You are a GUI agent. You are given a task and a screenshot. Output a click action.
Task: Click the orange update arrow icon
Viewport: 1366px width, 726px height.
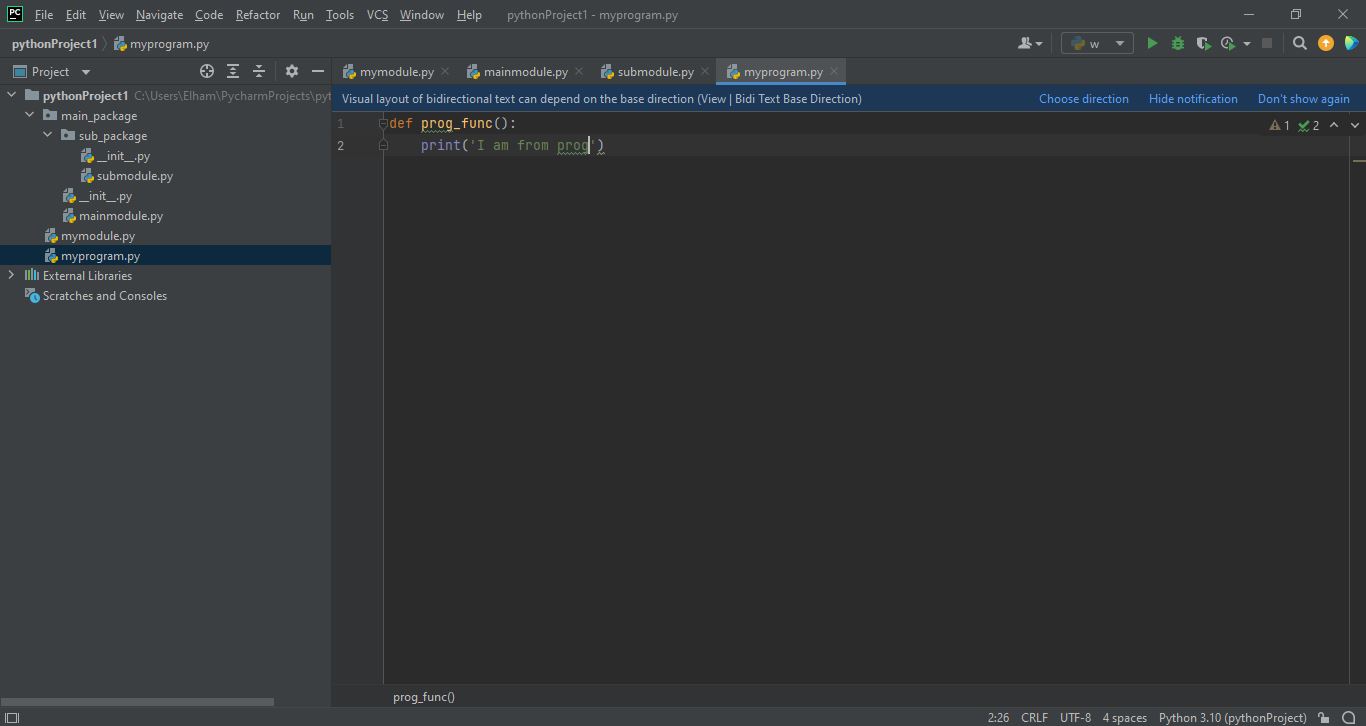pos(1326,43)
